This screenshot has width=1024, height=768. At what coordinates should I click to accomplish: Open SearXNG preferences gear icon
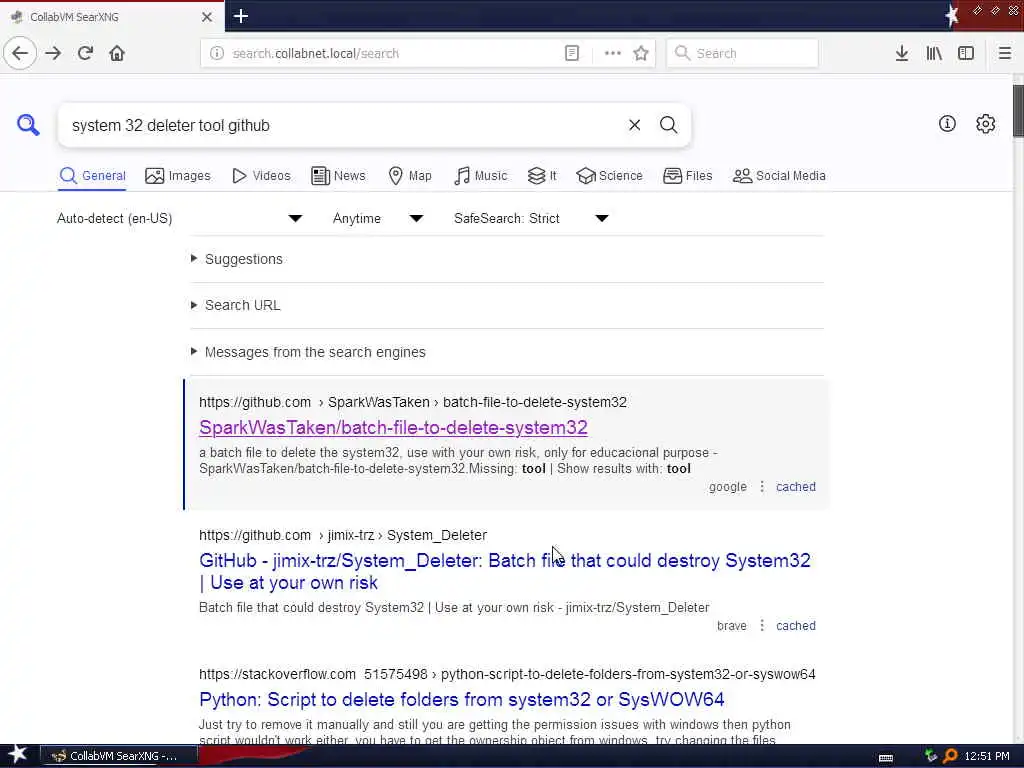coord(985,123)
